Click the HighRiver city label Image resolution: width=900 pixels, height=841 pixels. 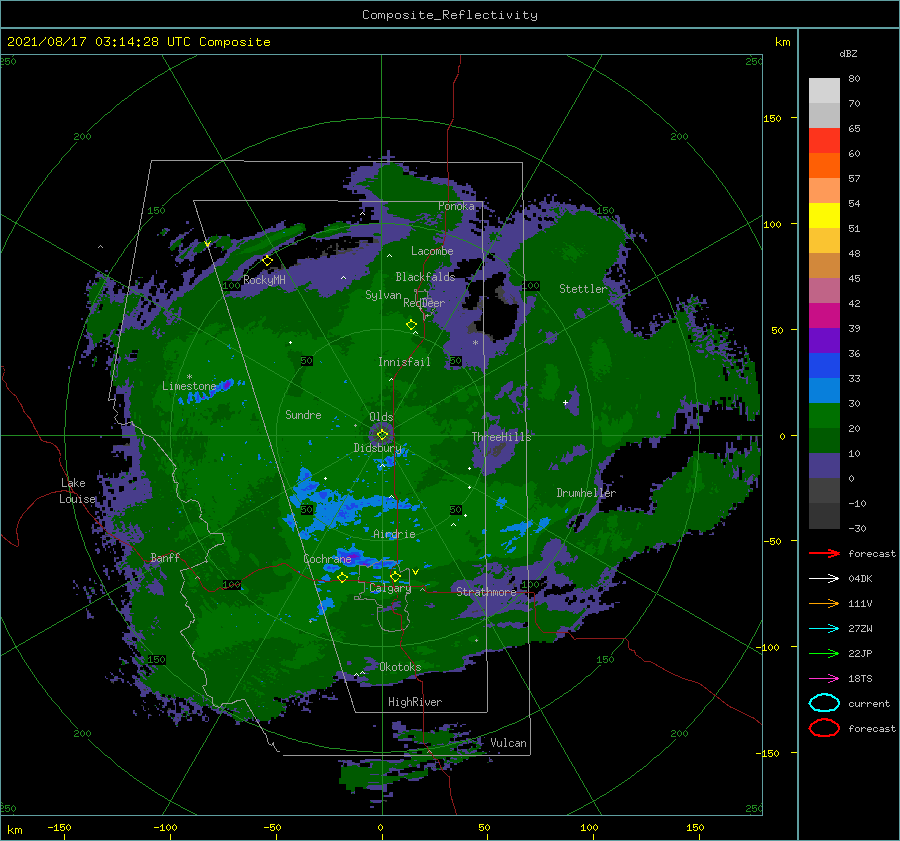(x=415, y=702)
